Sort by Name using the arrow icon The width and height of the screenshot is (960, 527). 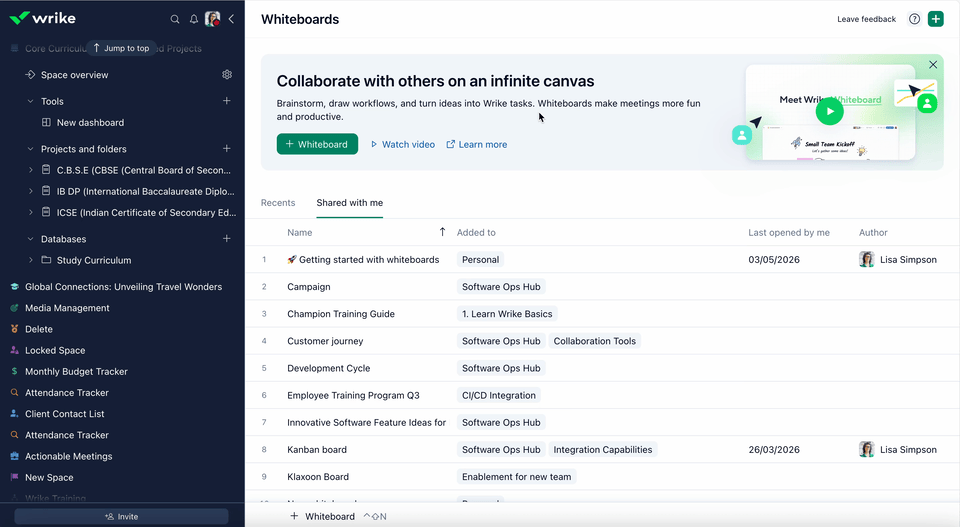pyautogui.click(x=442, y=232)
